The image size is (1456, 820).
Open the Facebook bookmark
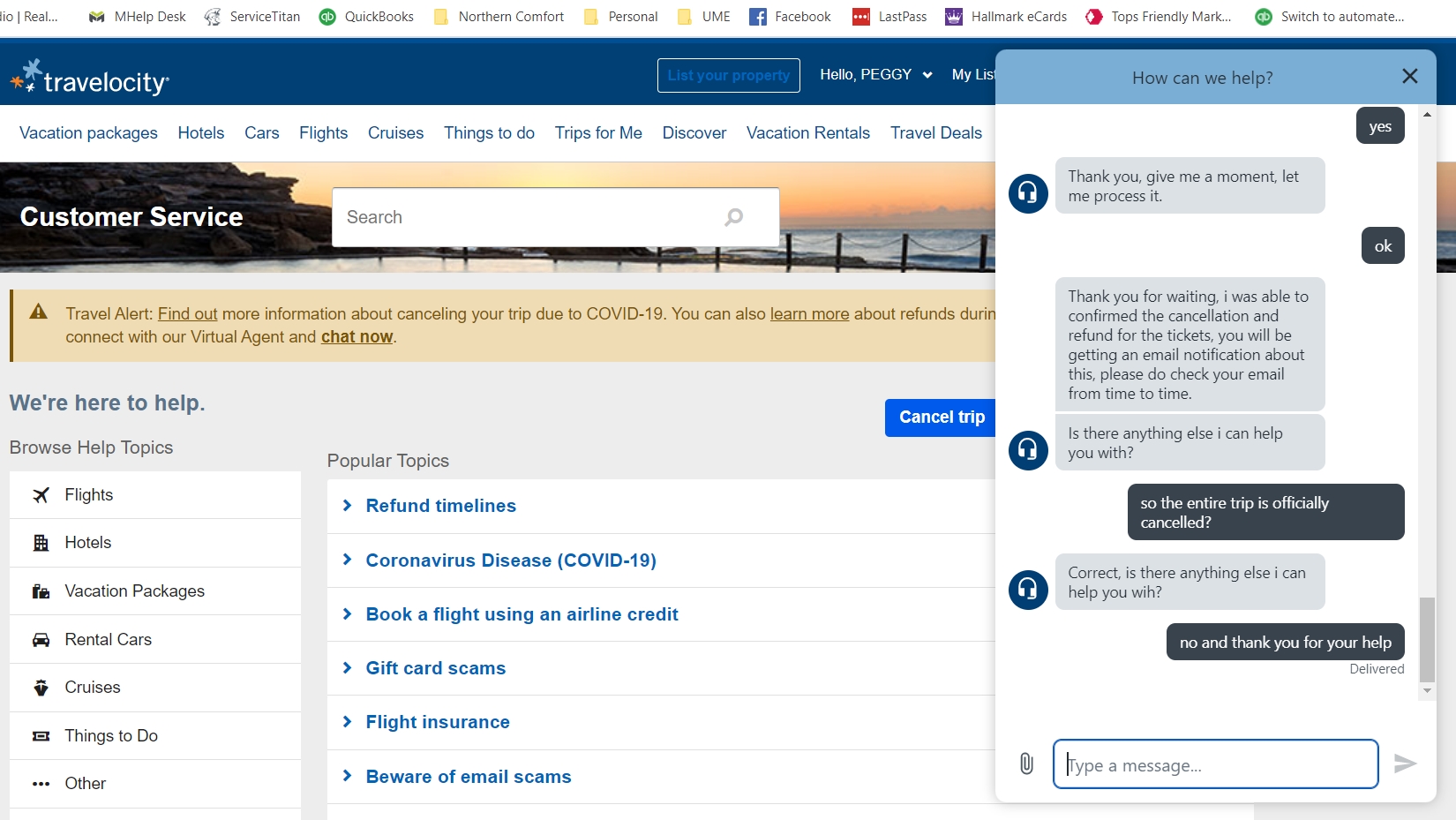tap(790, 17)
